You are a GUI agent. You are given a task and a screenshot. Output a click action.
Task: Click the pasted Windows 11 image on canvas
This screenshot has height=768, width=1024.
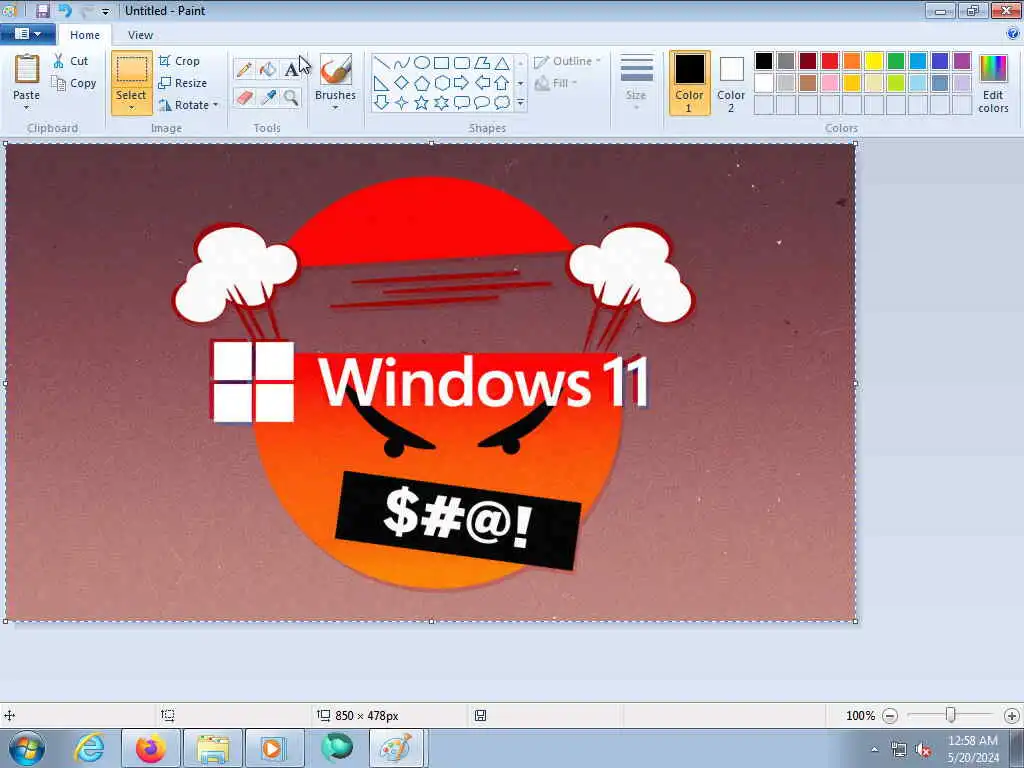431,383
